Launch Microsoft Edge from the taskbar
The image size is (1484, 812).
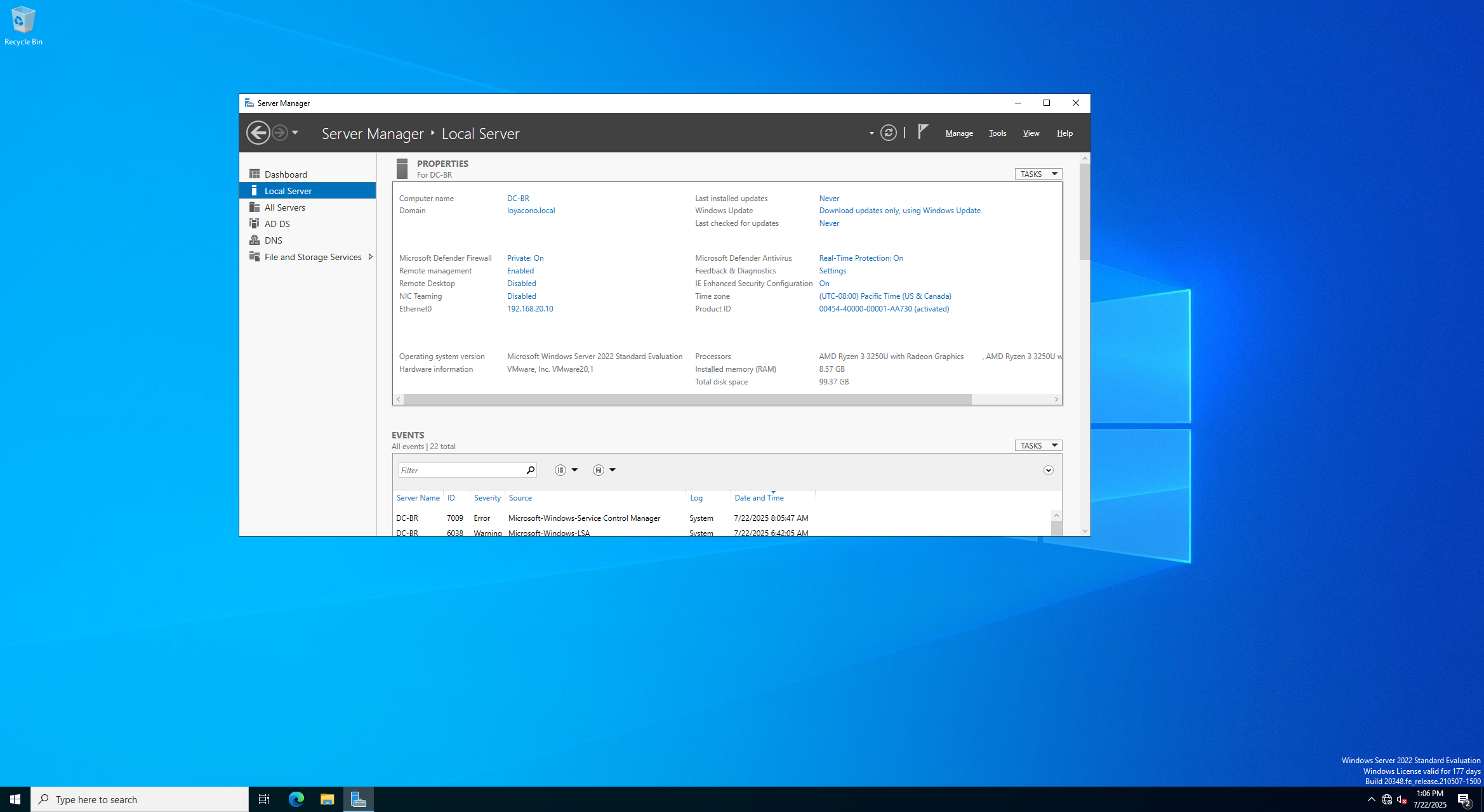coord(296,799)
